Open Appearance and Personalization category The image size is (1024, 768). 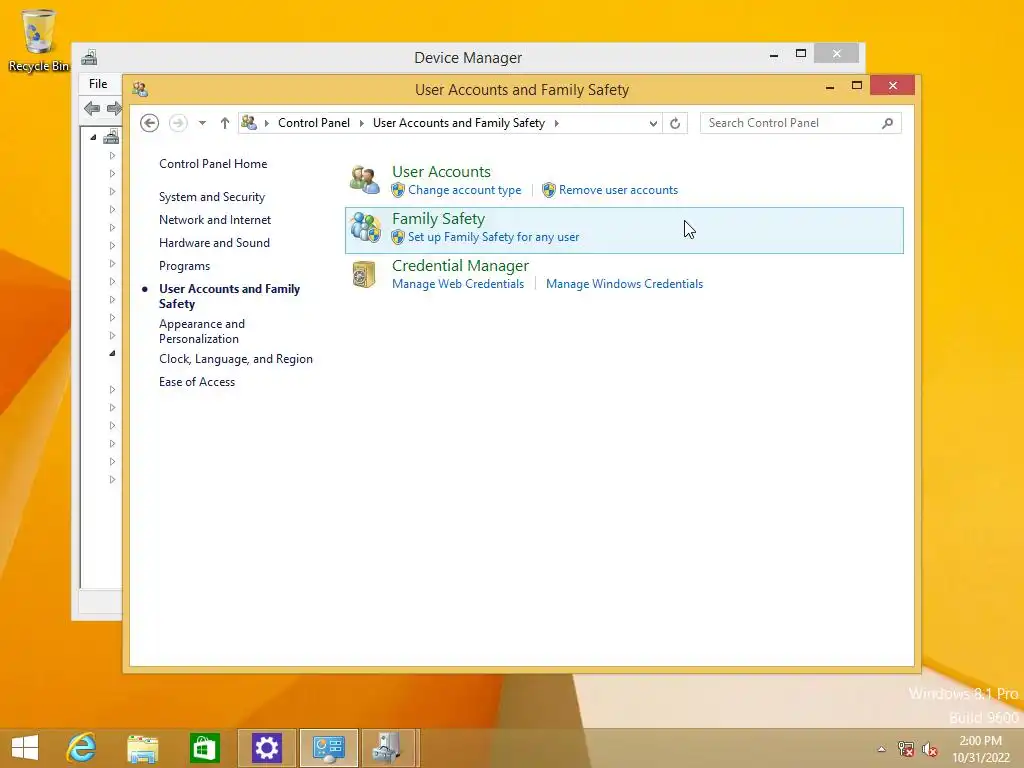pos(202,331)
